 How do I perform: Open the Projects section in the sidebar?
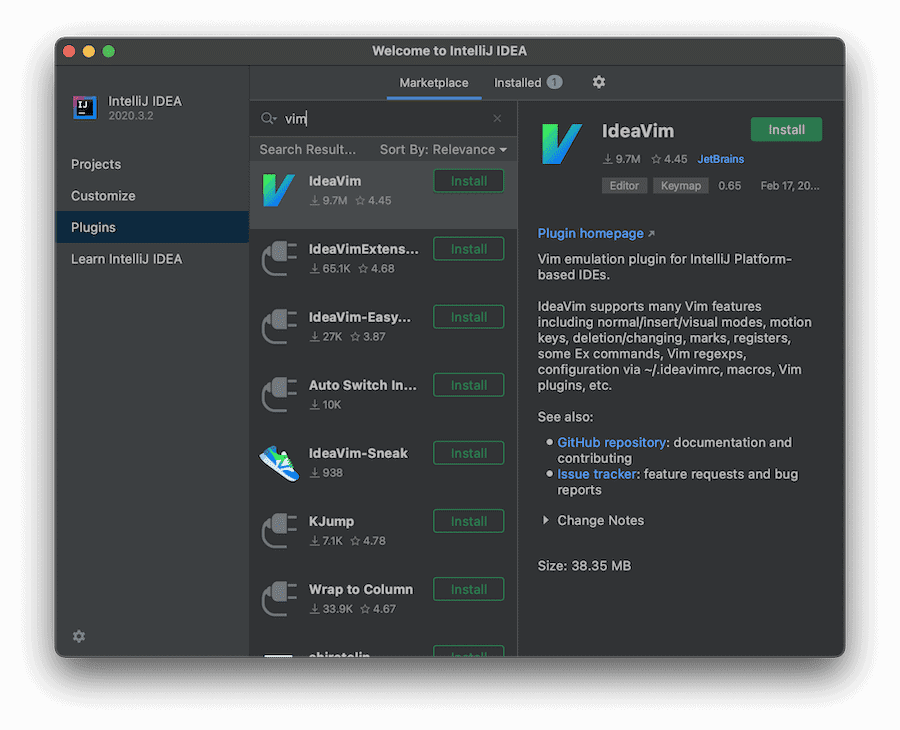click(96, 164)
